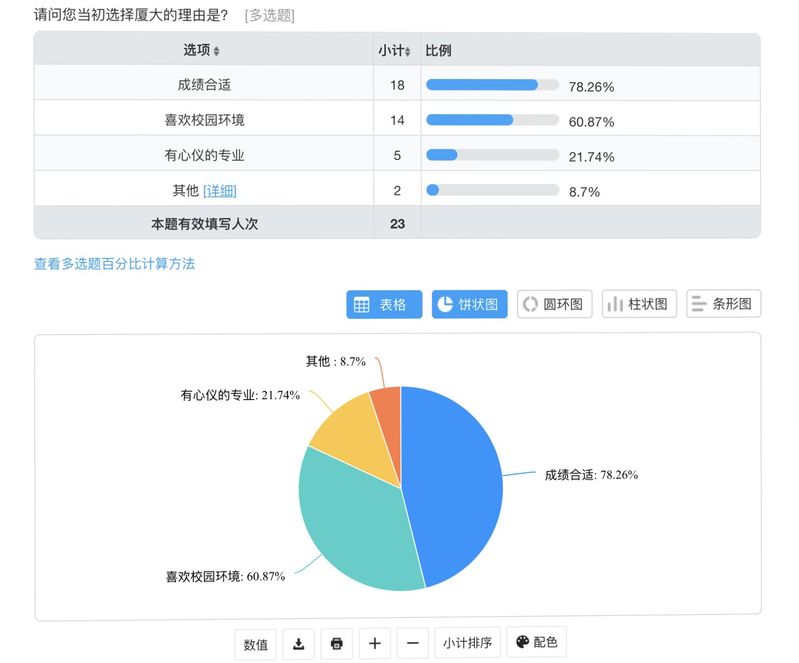Open 查看多选题百分比计算方法 link
The image size is (799, 663).
tap(115, 263)
